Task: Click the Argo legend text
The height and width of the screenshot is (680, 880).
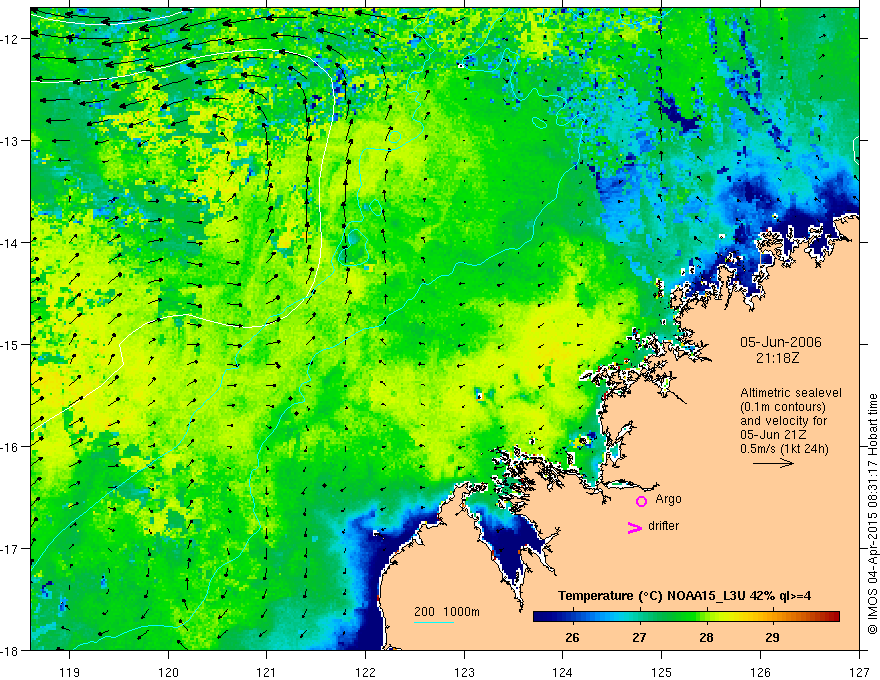Action: click(x=668, y=499)
